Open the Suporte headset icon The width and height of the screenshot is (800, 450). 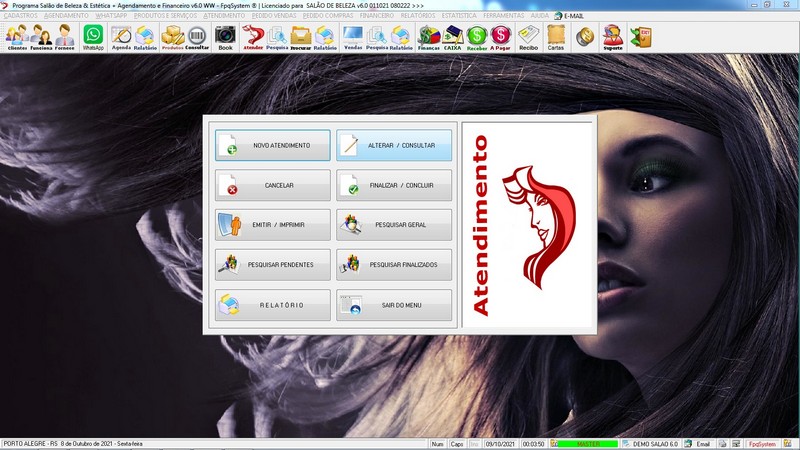click(613, 37)
